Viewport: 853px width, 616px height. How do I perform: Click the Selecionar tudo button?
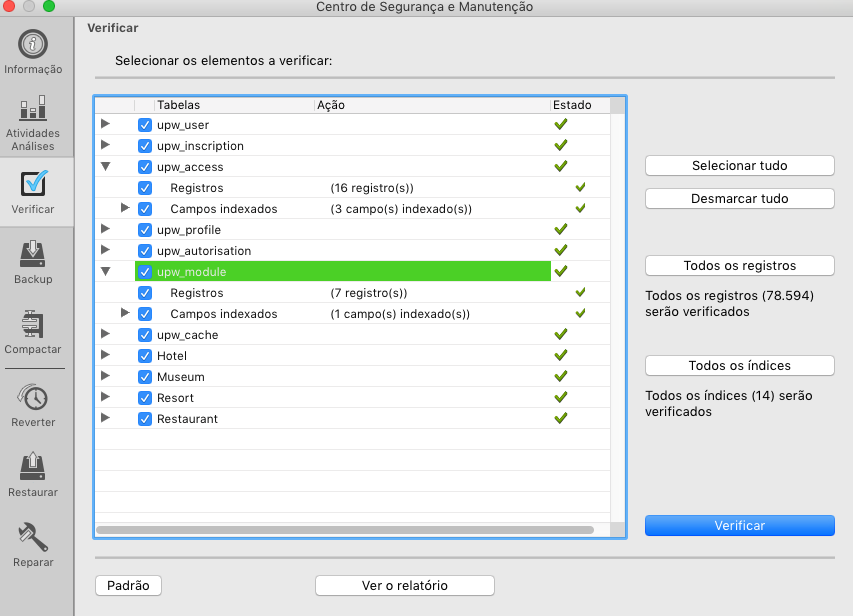(739, 166)
